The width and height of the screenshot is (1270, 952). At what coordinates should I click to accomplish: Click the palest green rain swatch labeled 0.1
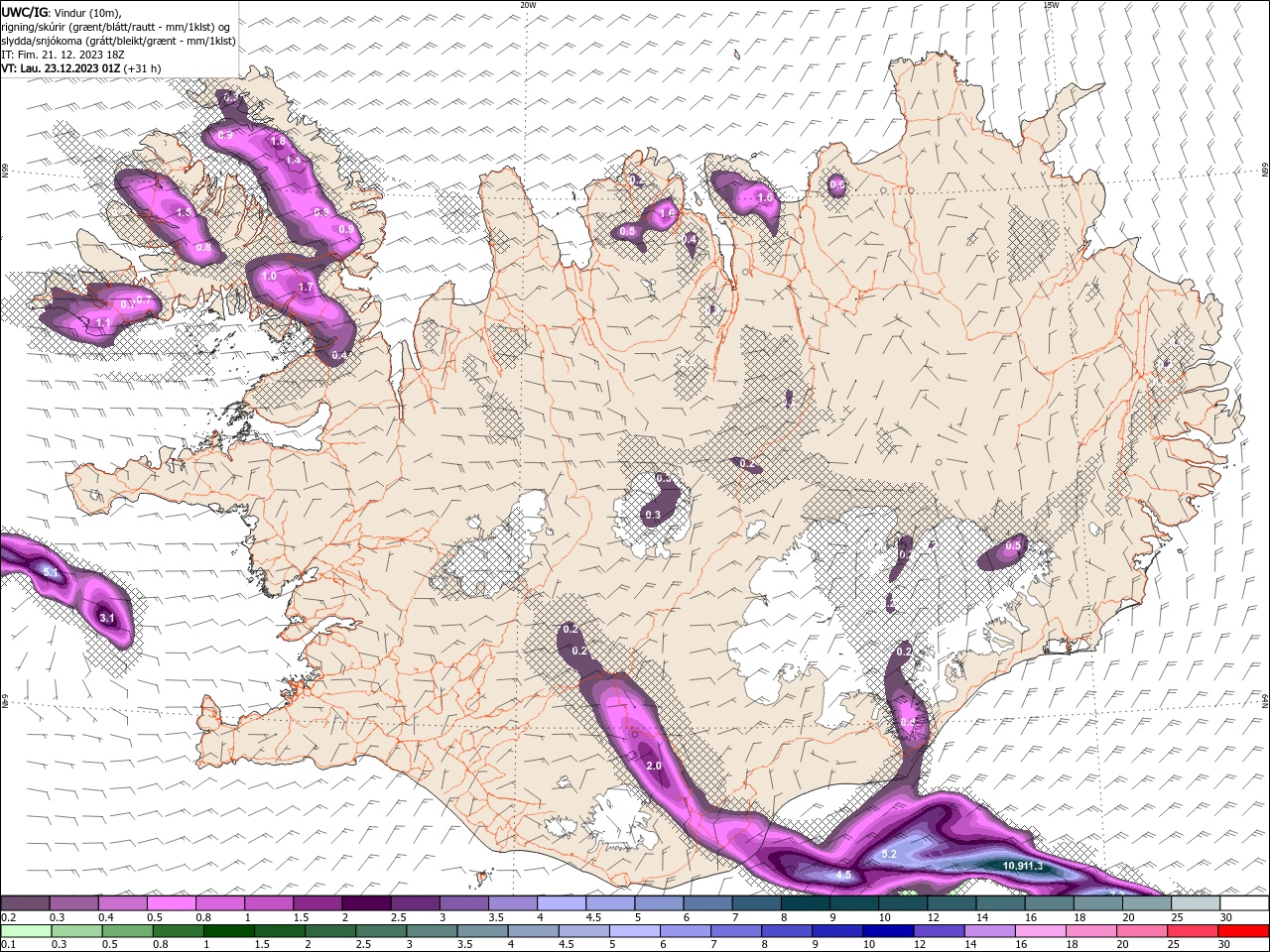tap(26, 930)
